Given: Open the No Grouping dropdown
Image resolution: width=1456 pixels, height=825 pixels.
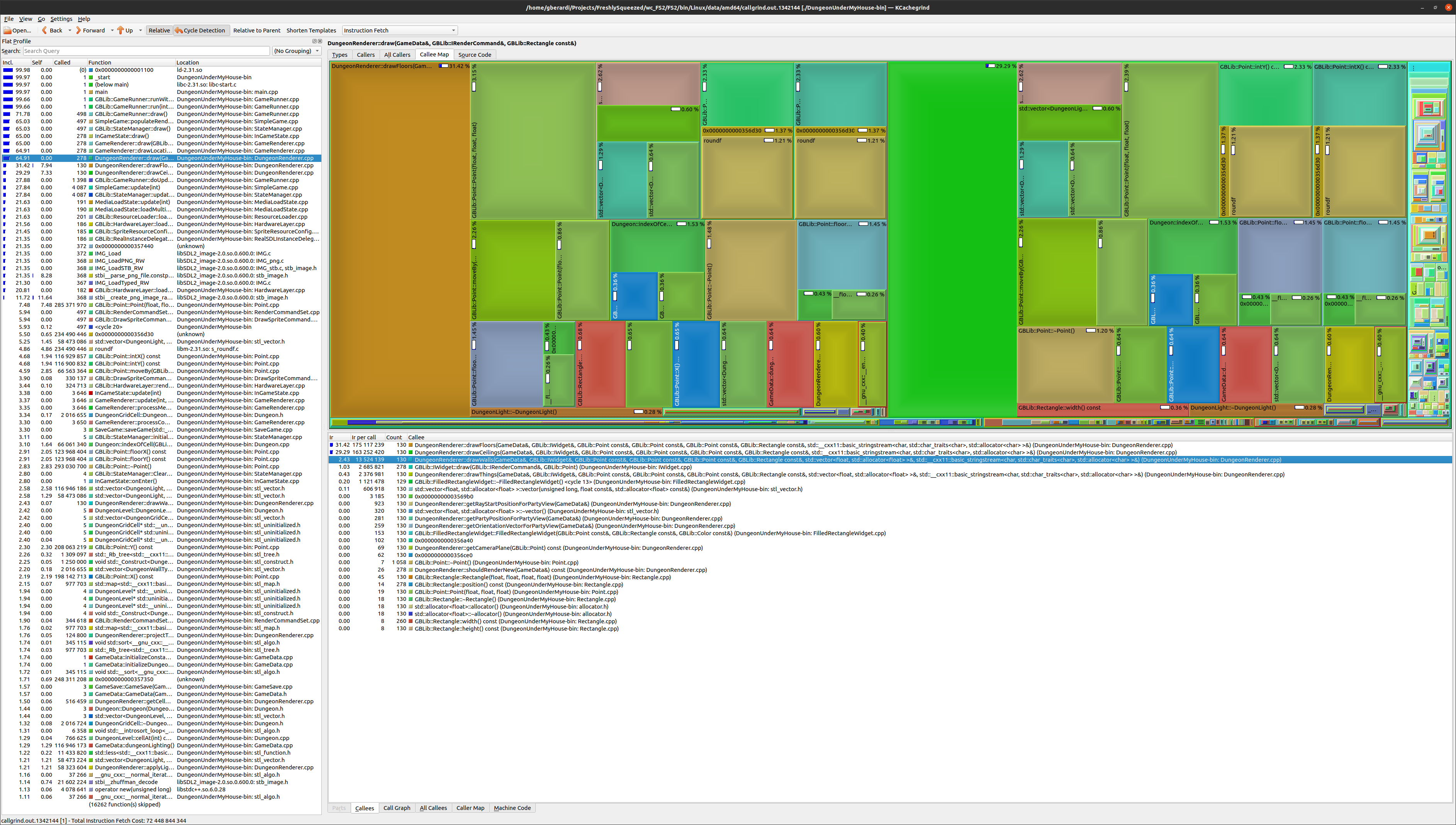Looking at the screenshot, I should point(296,51).
